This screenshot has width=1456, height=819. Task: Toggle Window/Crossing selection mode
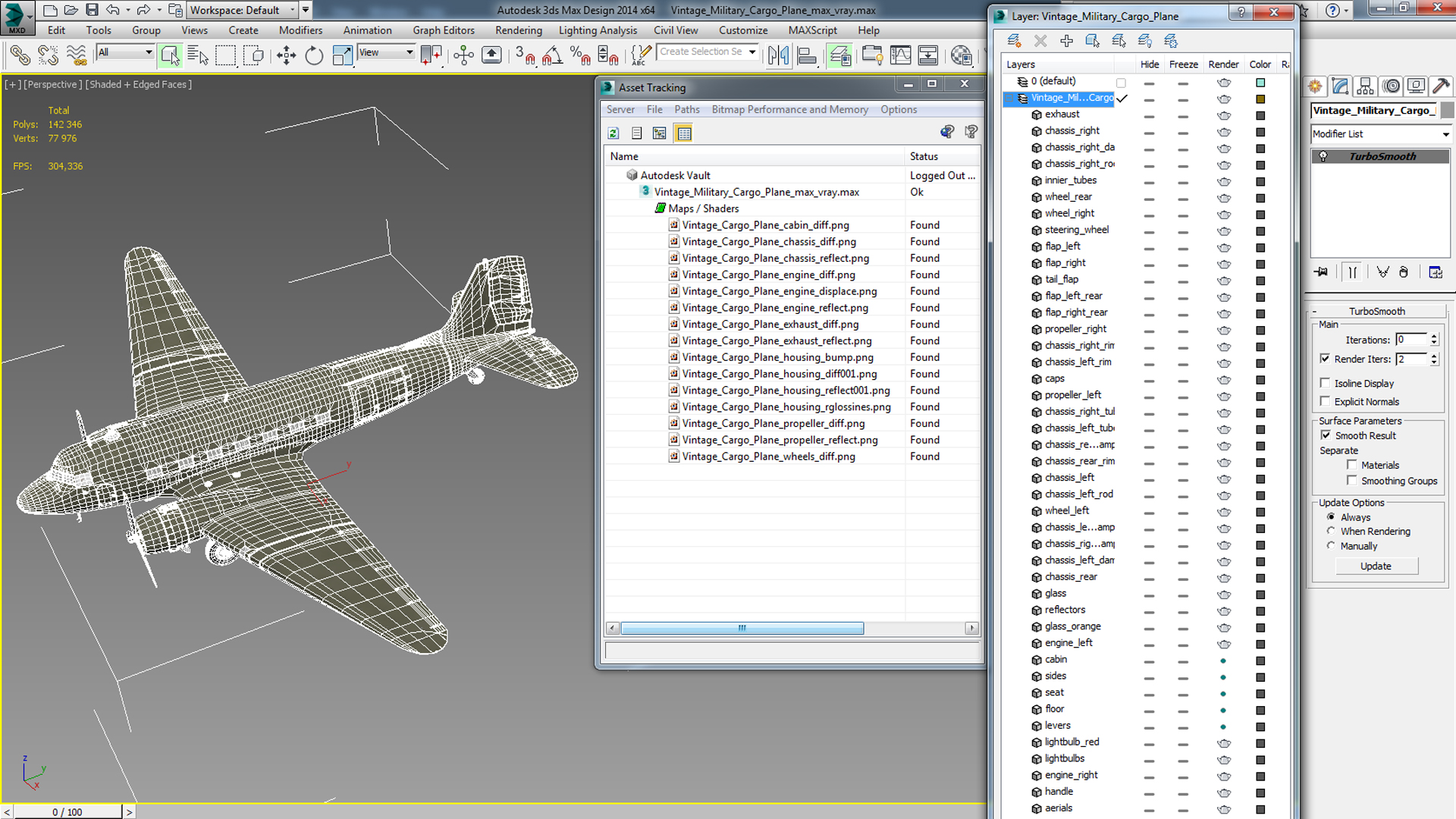click(x=254, y=55)
